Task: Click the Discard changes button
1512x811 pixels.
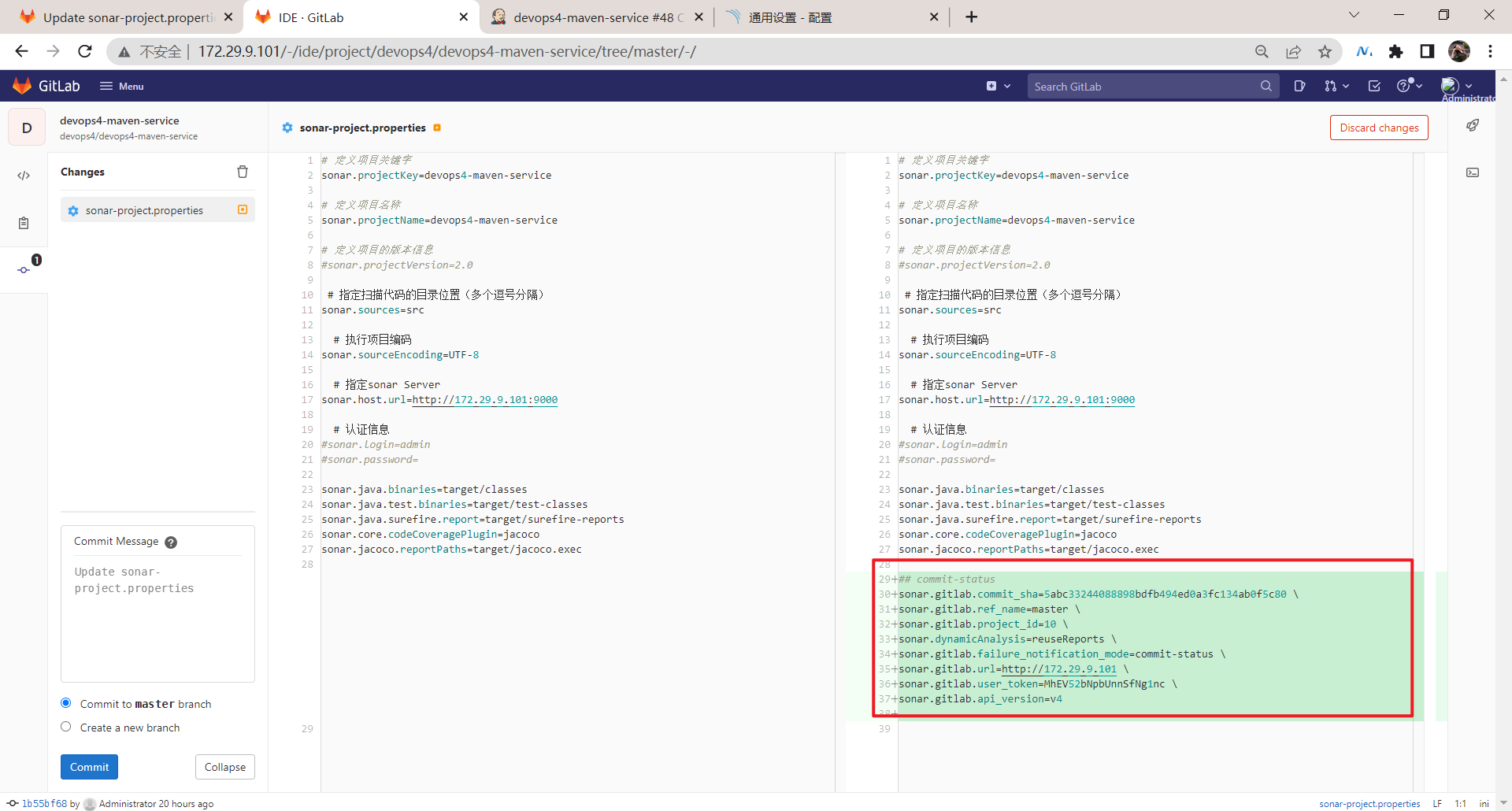Action: coord(1379,128)
